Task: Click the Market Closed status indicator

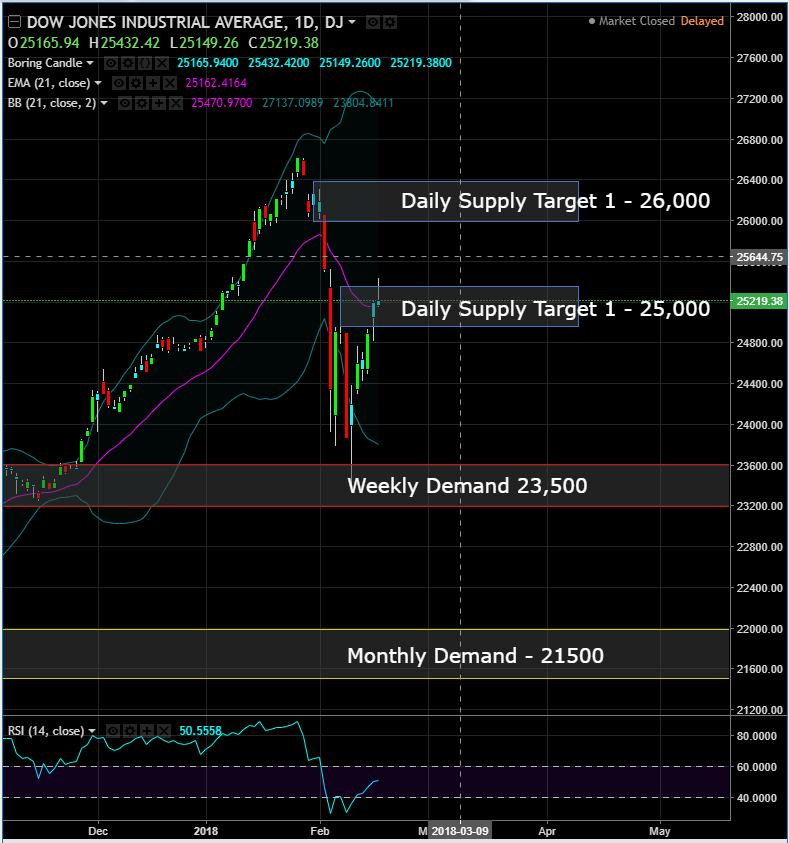Action: coord(632,21)
